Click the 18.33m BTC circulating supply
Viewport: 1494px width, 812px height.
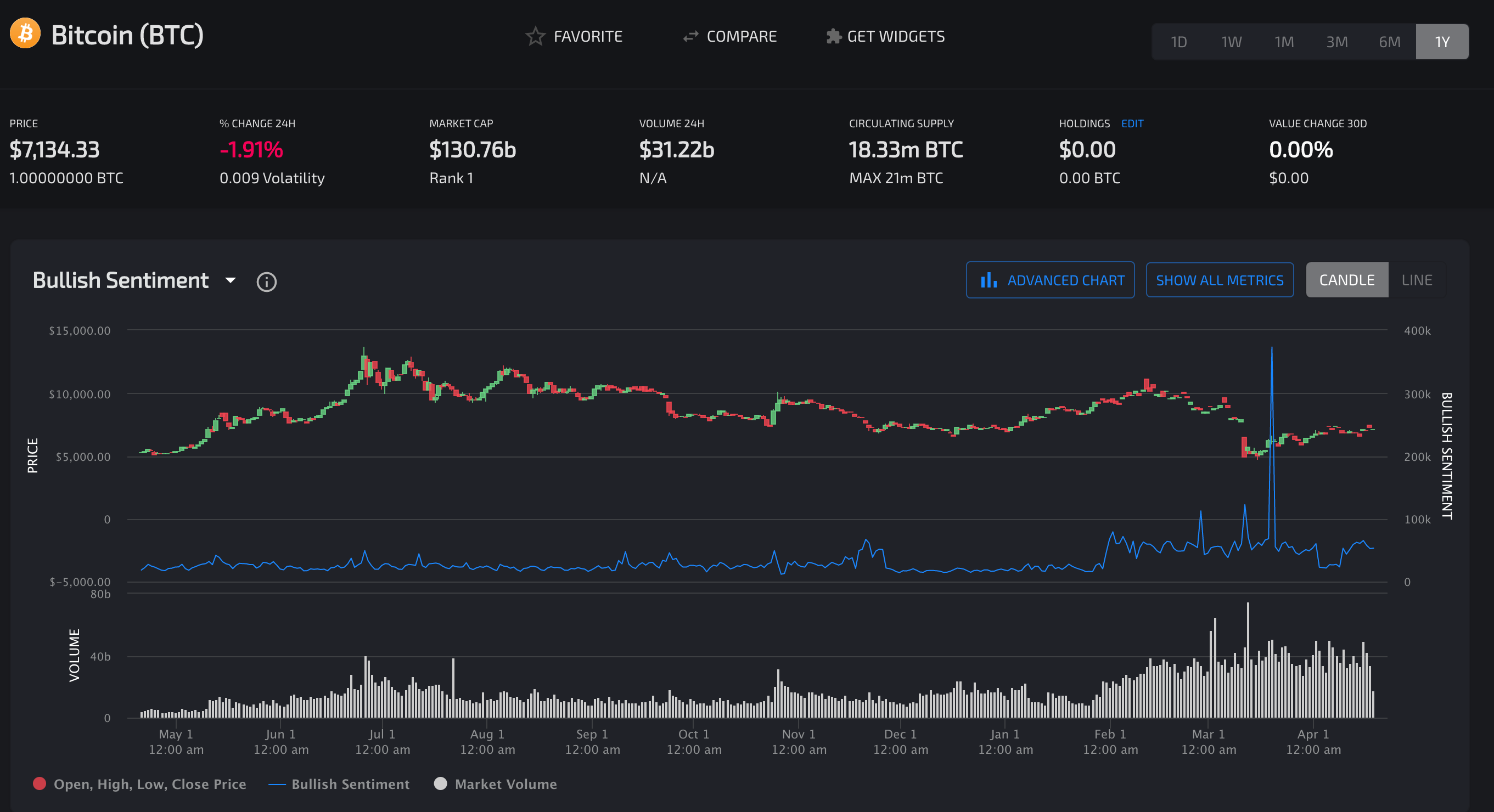[905, 150]
